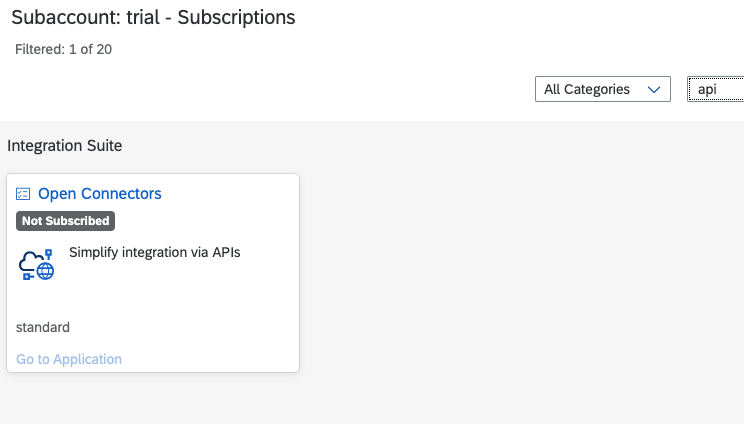Click the 'Subaccount: trial - Subscriptions' page title

153,18
